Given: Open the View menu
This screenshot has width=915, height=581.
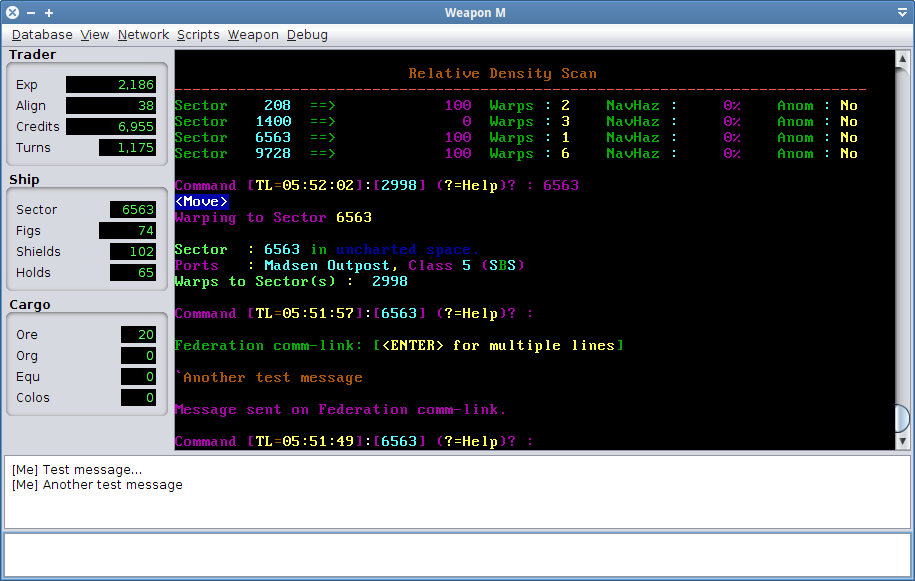Looking at the screenshot, I should coord(95,35).
